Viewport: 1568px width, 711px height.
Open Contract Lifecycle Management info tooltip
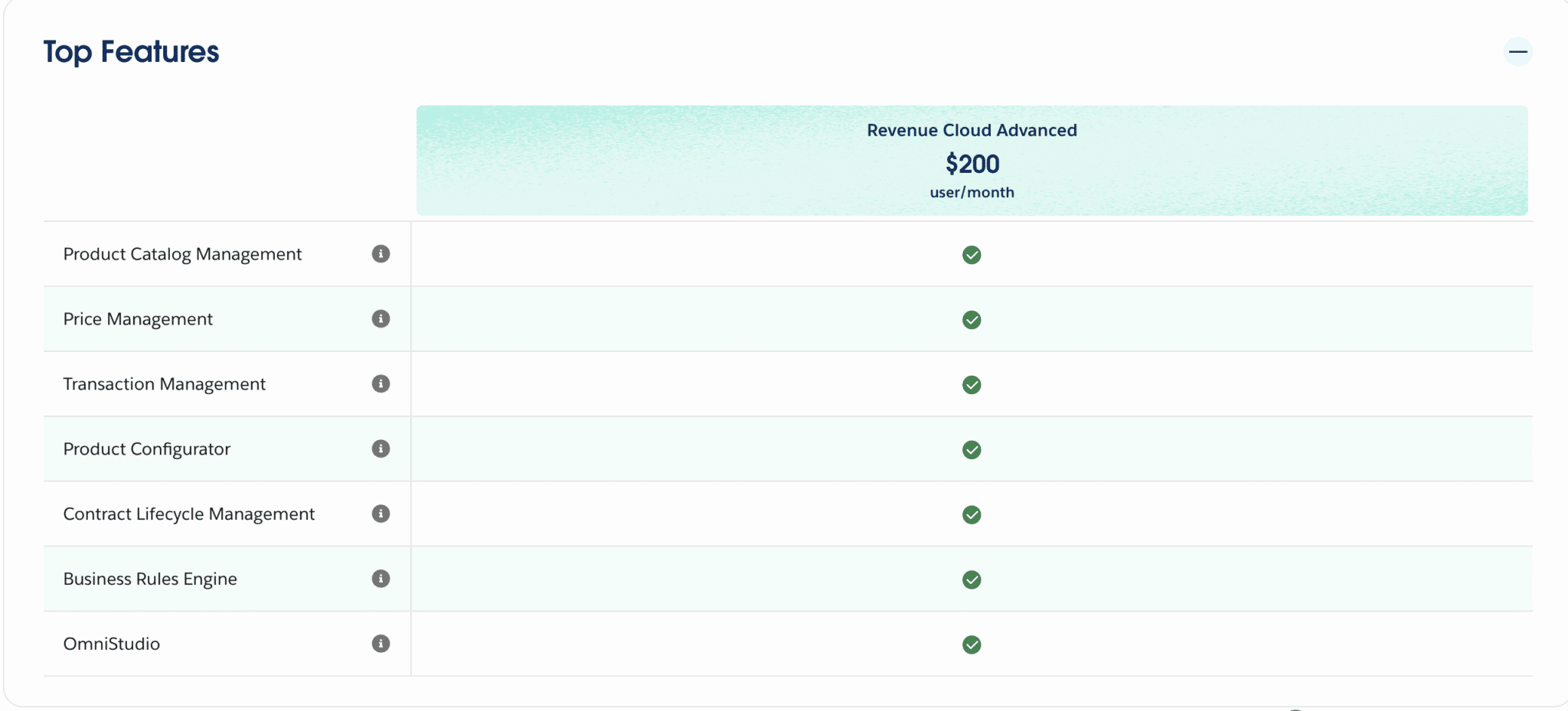[381, 514]
